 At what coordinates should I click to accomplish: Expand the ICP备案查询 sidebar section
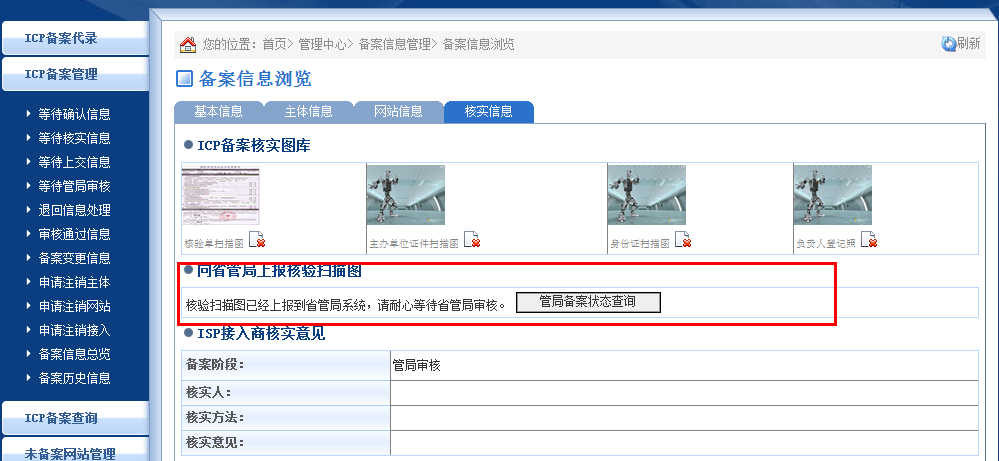pyautogui.click(x=75, y=418)
